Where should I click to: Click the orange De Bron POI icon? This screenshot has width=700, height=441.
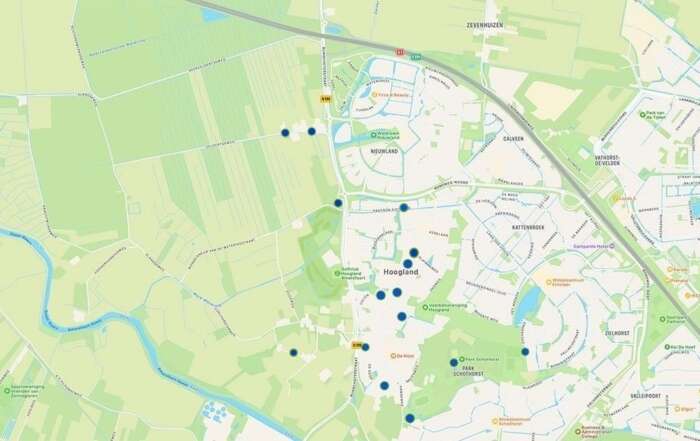coord(393,356)
